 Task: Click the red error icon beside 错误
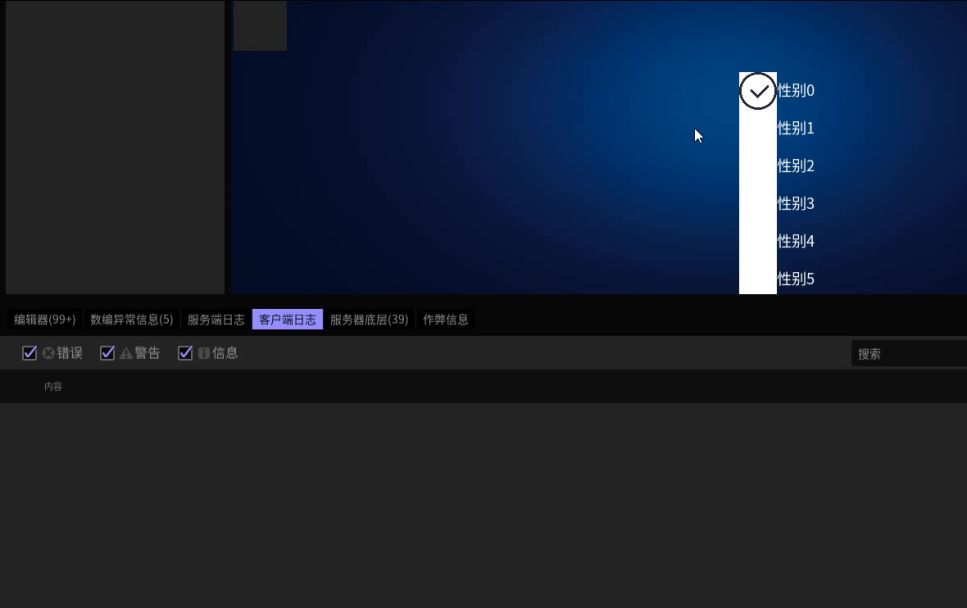(48, 353)
